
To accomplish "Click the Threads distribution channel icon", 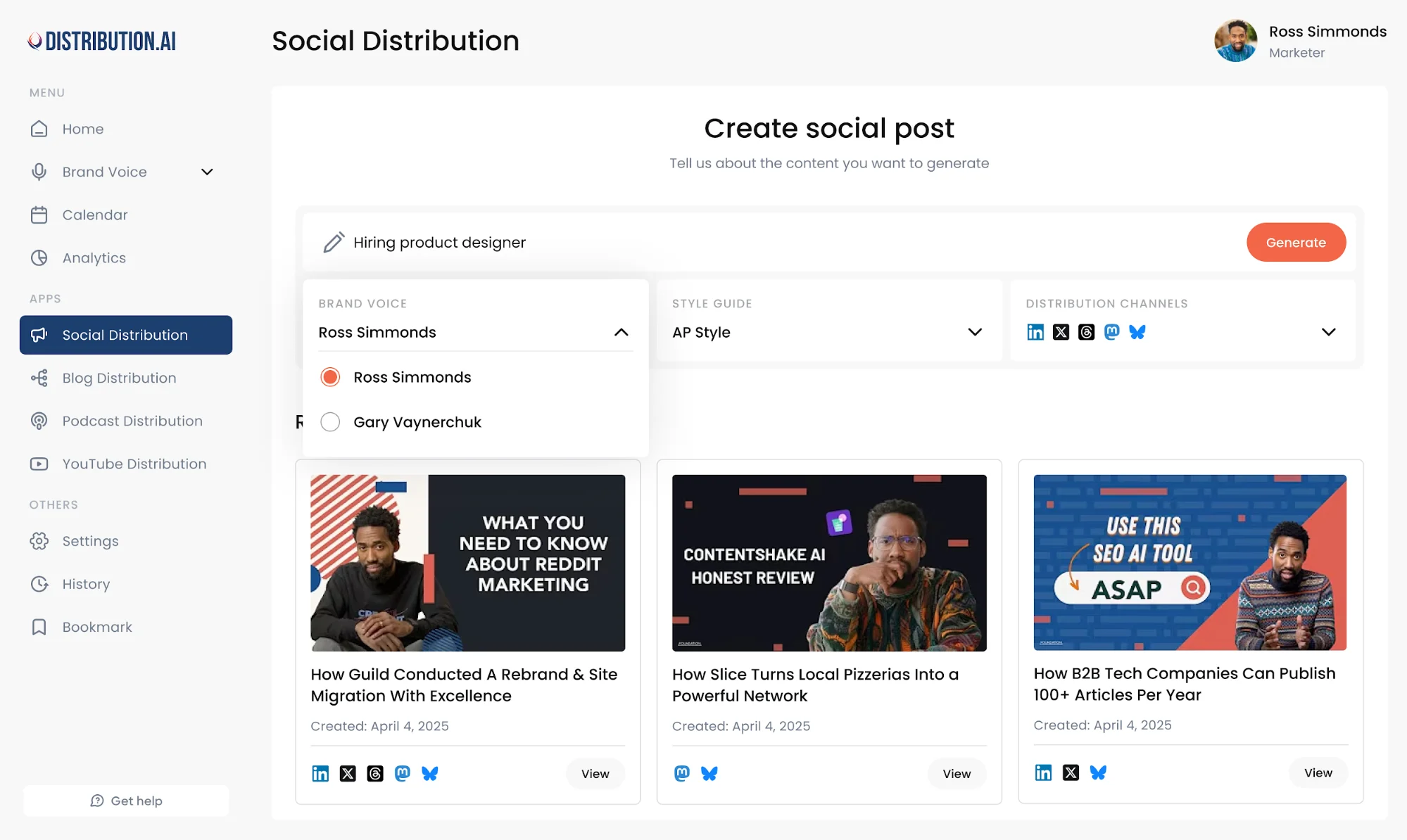I will pyautogui.click(x=1086, y=332).
